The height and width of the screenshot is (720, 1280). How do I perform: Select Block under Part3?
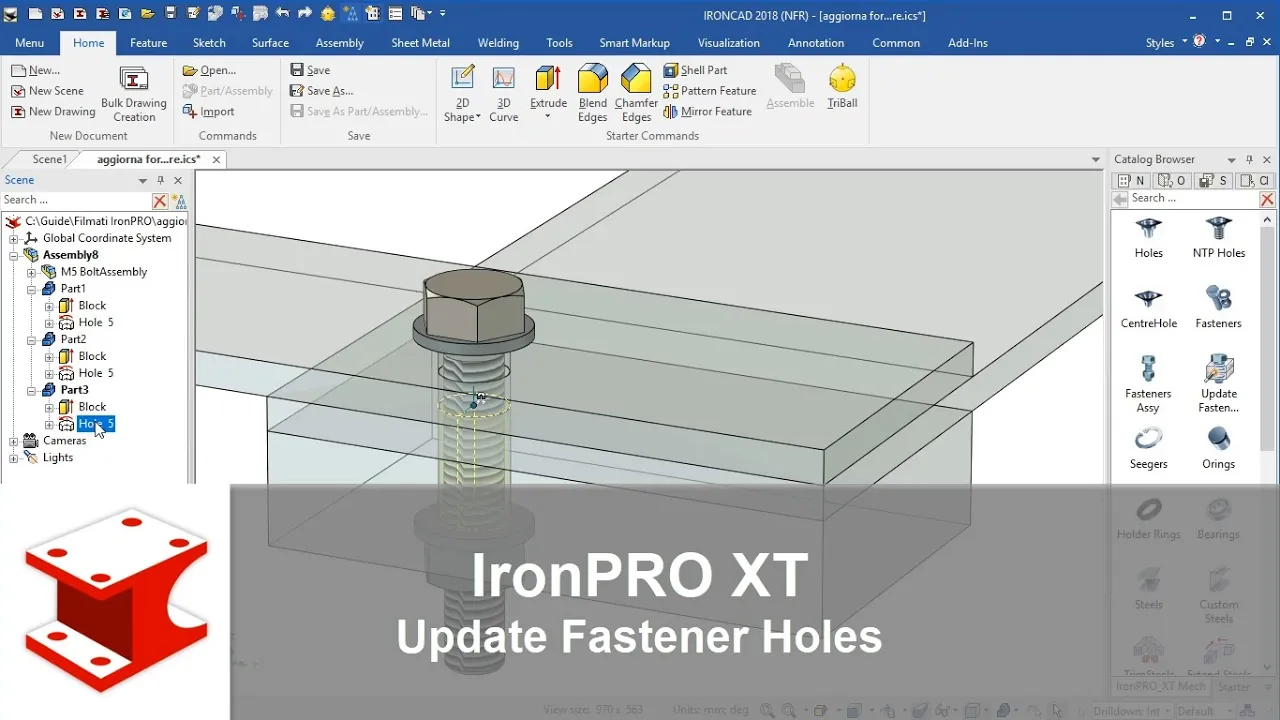click(92, 407)
